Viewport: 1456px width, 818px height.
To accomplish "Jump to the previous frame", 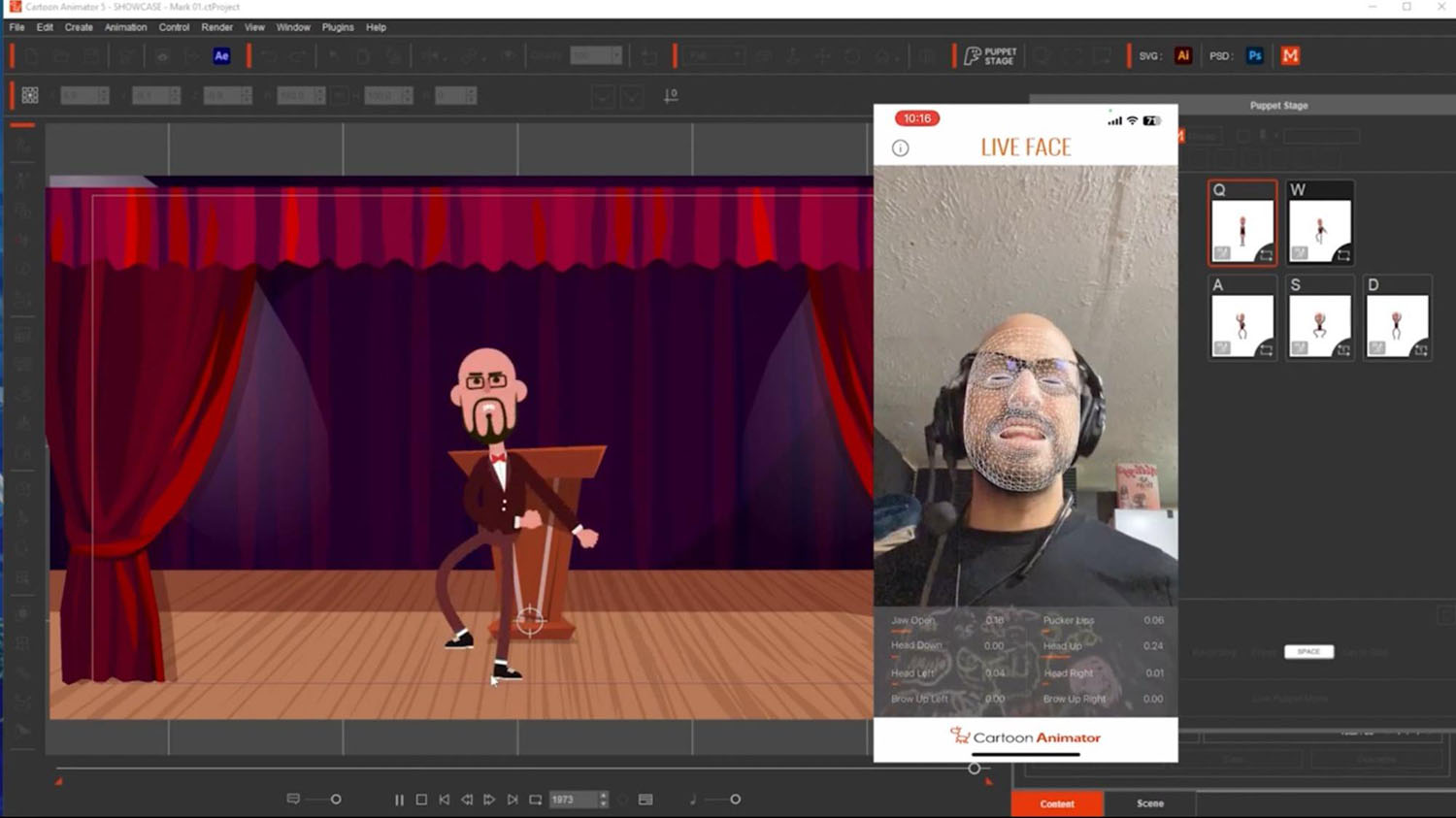I will pos(467,800).
